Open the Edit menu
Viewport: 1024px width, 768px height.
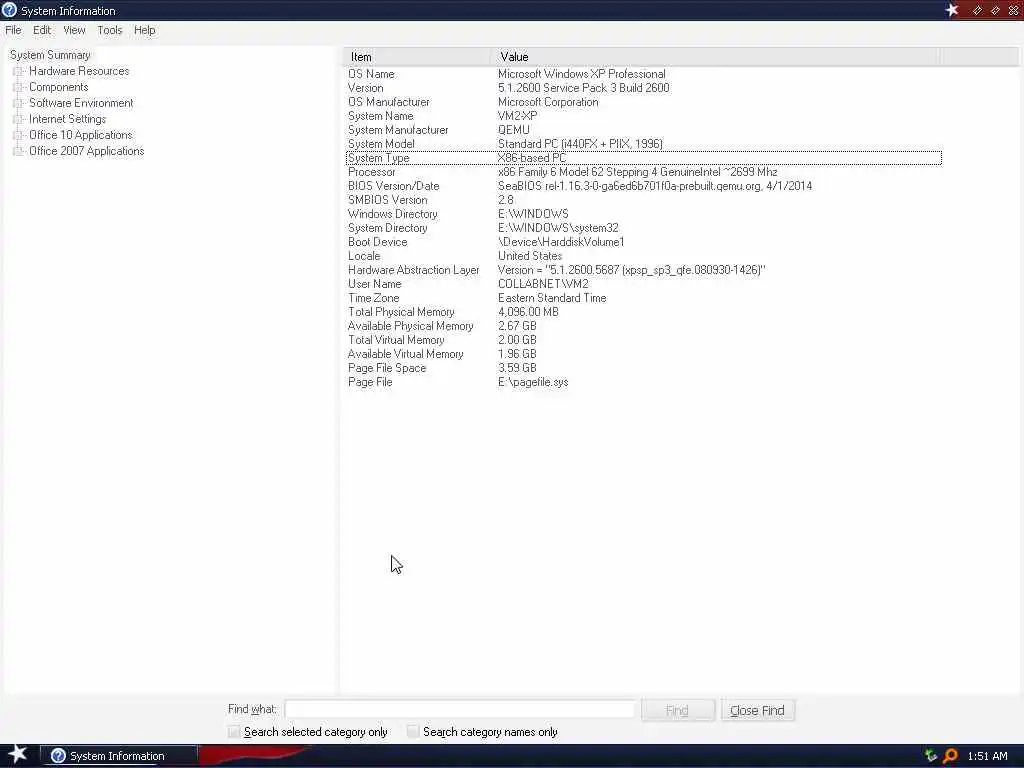click(42, 30)
